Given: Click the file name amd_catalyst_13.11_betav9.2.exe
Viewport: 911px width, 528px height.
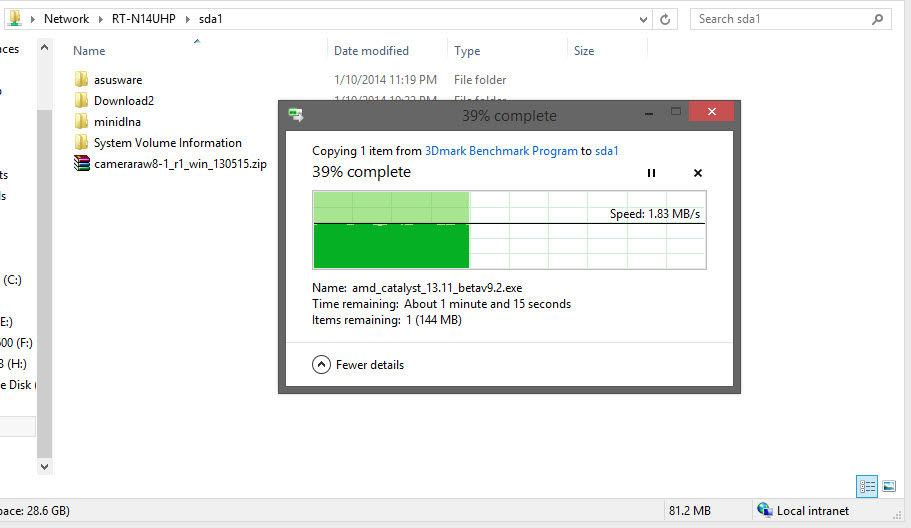Looking at the screenshot, I should pos(437,288).
